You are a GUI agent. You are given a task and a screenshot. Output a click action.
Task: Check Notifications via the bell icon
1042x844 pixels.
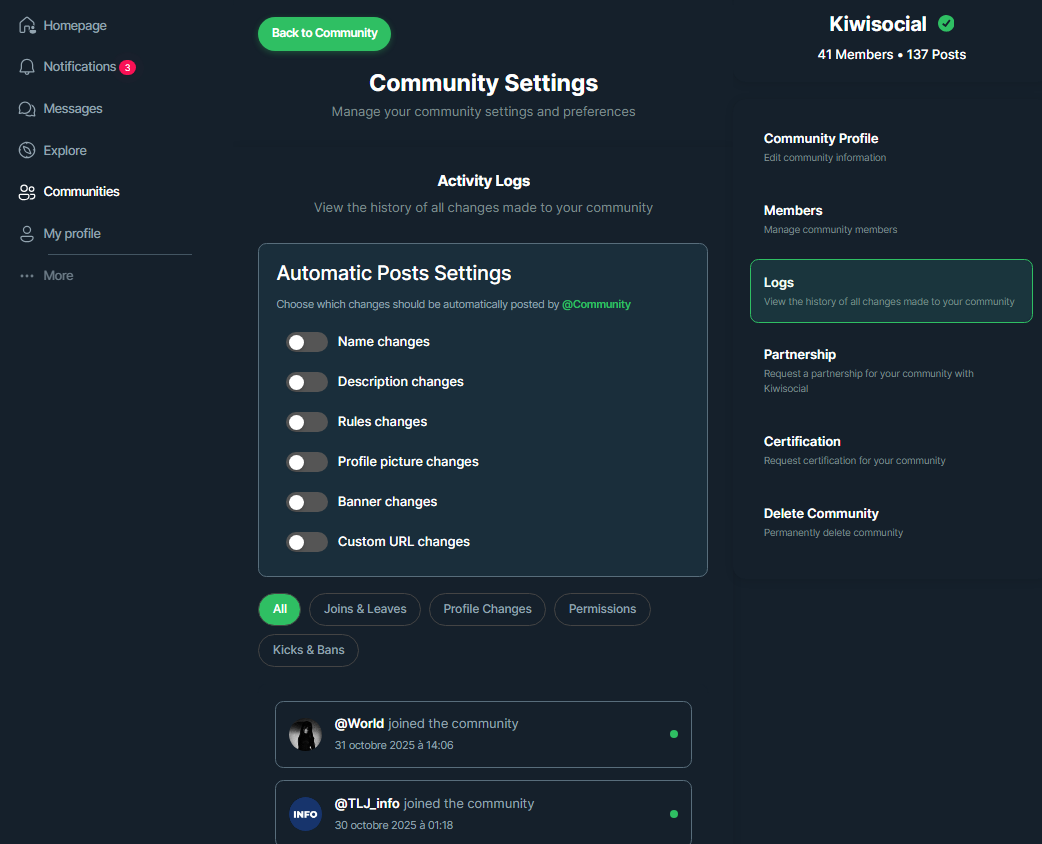[x=26, y=66]
